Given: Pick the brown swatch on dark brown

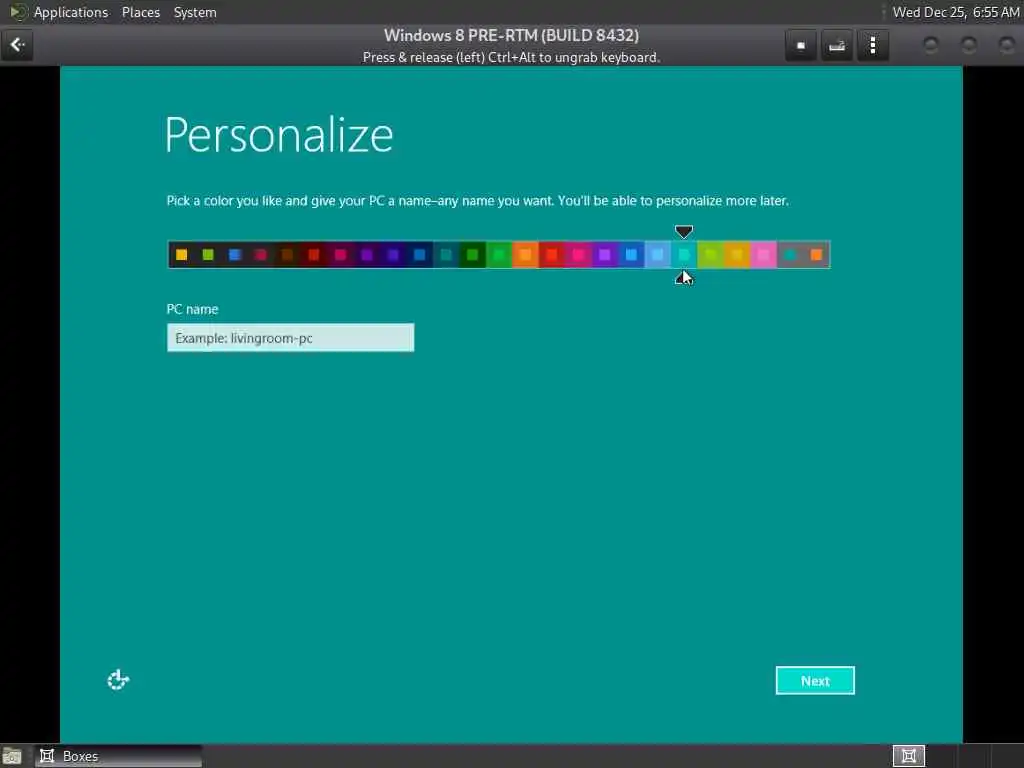Looking at the screenshot, I should pyautogui.click(x=287, y=255).
